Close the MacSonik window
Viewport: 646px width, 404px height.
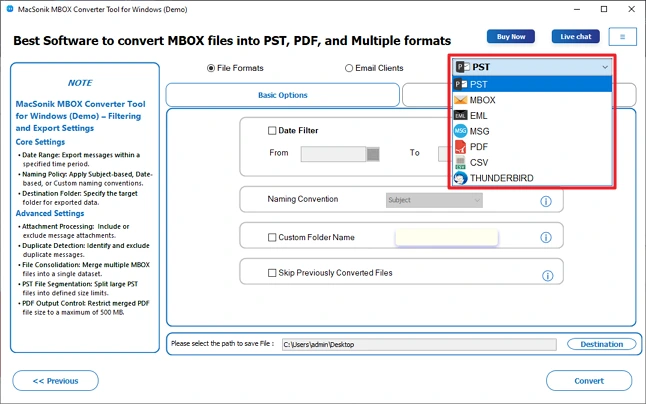(x=631, y=9)
